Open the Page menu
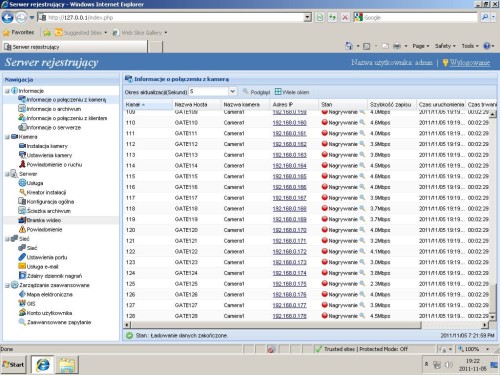This screenshot has height=375, width=500. click(421, 46)
